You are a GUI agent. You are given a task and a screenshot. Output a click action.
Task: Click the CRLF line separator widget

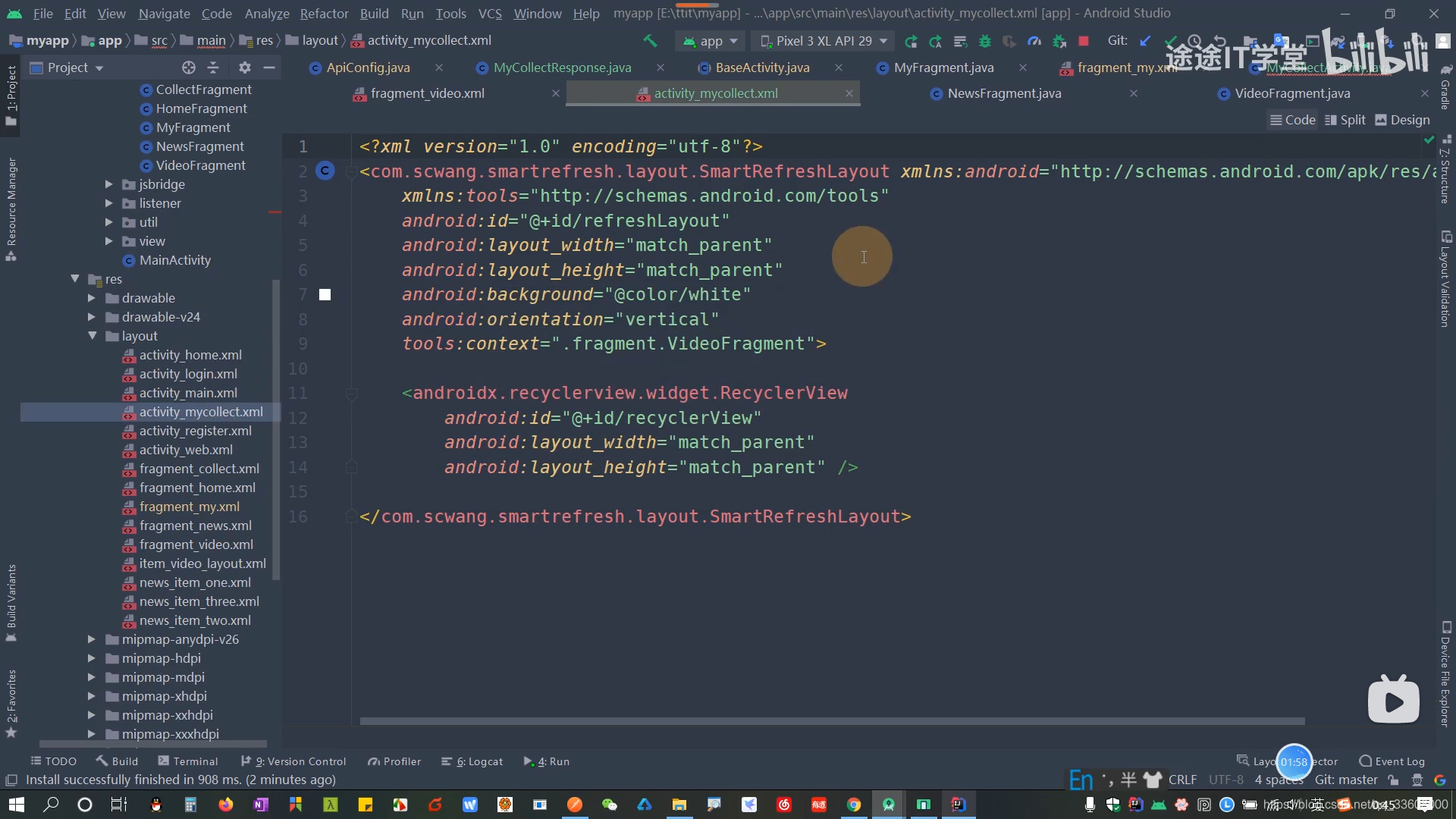point(1182,780)
